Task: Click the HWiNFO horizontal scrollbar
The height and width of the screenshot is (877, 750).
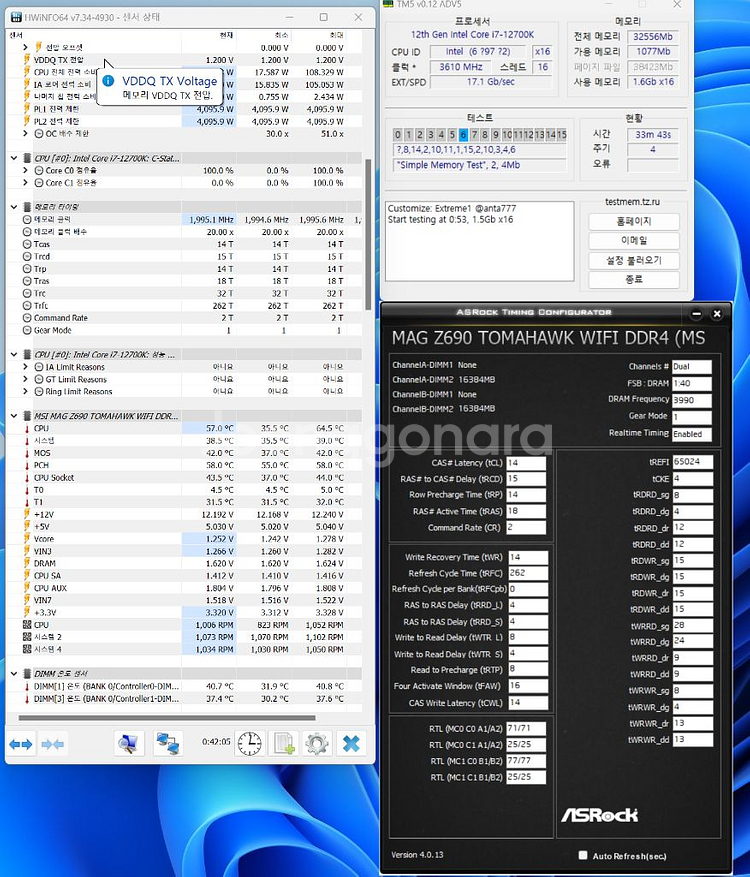Action: pyautogui.click(x=167, y=717)
